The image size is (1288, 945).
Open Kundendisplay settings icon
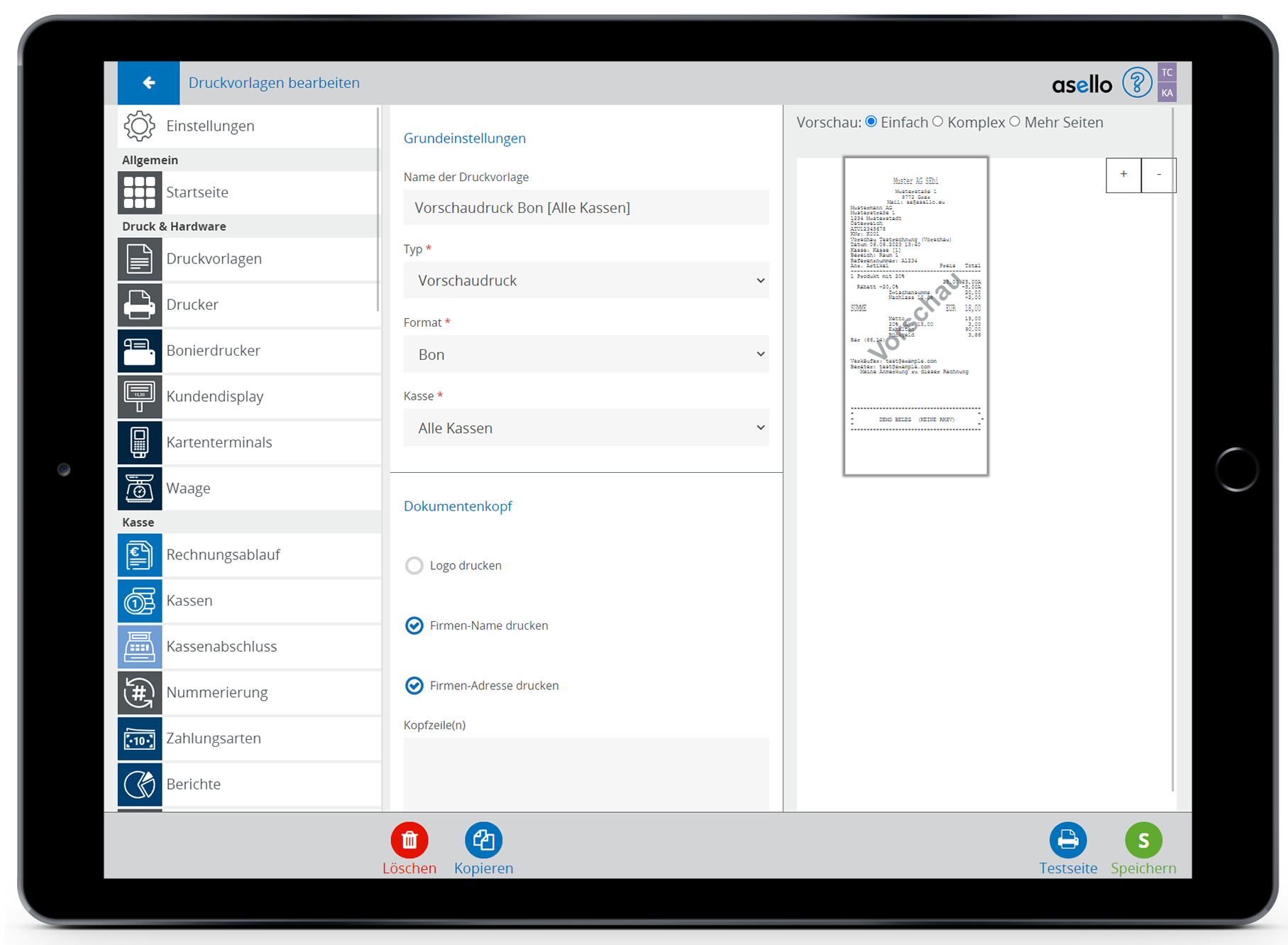click(x=140, y=396)
